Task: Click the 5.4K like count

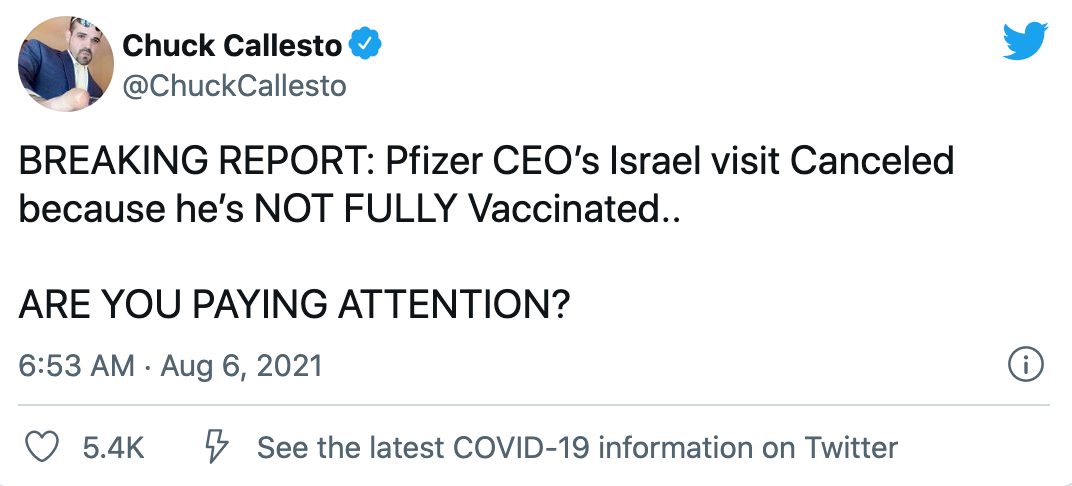Action: pyautogui.click(x=113, y=447)
